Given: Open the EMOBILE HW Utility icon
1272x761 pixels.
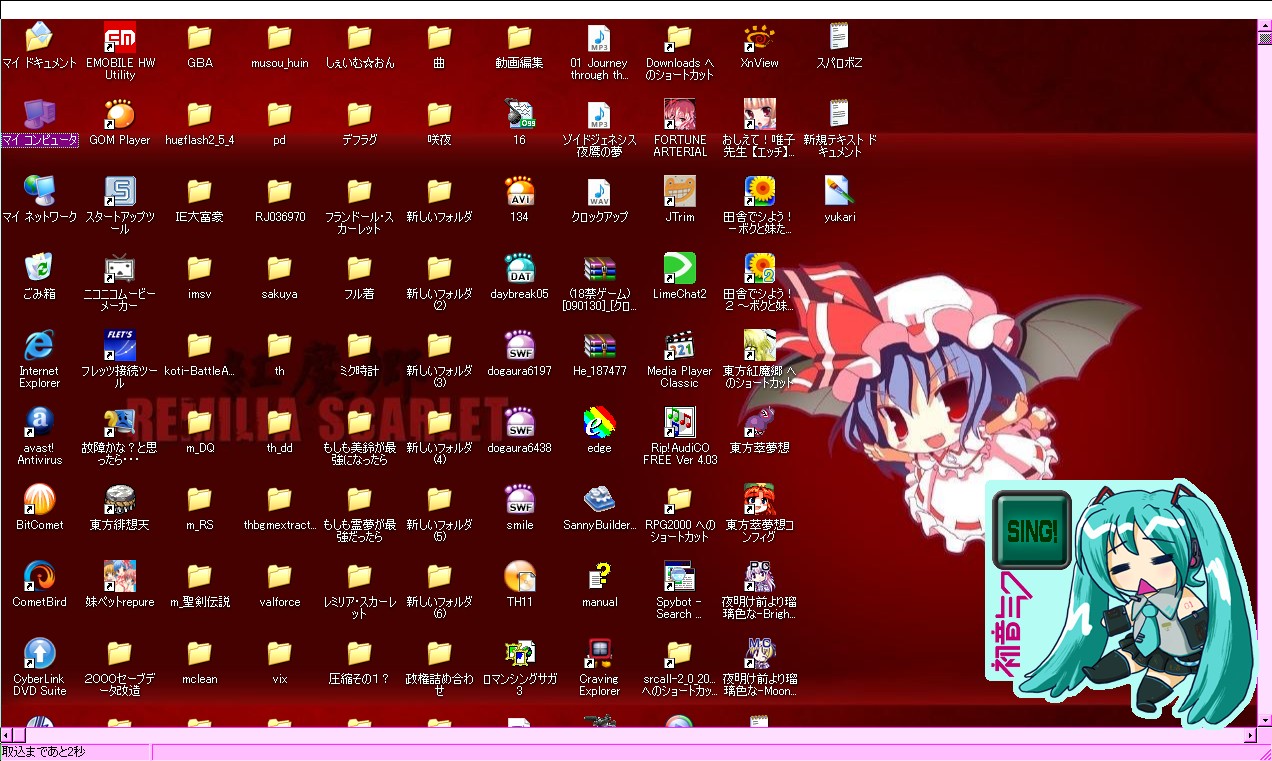Looking at the screenshot, I should [120, 39].
